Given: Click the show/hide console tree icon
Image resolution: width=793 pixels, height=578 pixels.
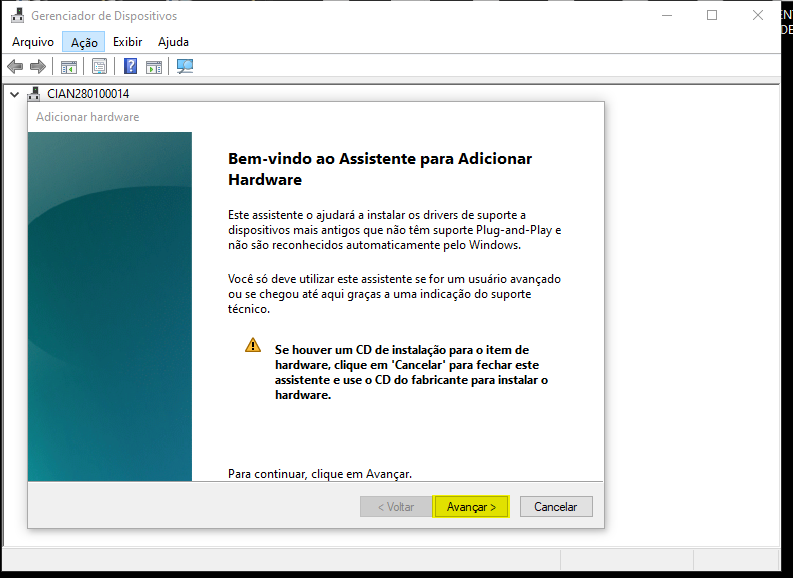Looking at the screenshot, I should (69, 66).
